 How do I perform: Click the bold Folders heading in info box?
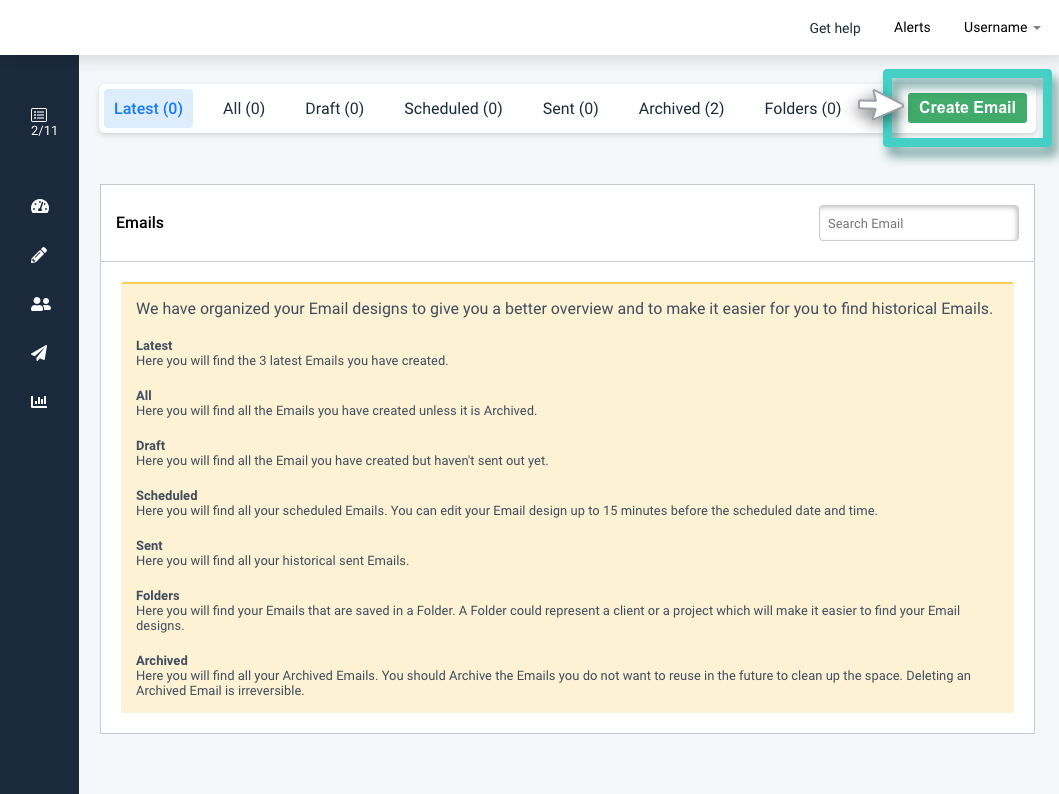tap(157, 596)
